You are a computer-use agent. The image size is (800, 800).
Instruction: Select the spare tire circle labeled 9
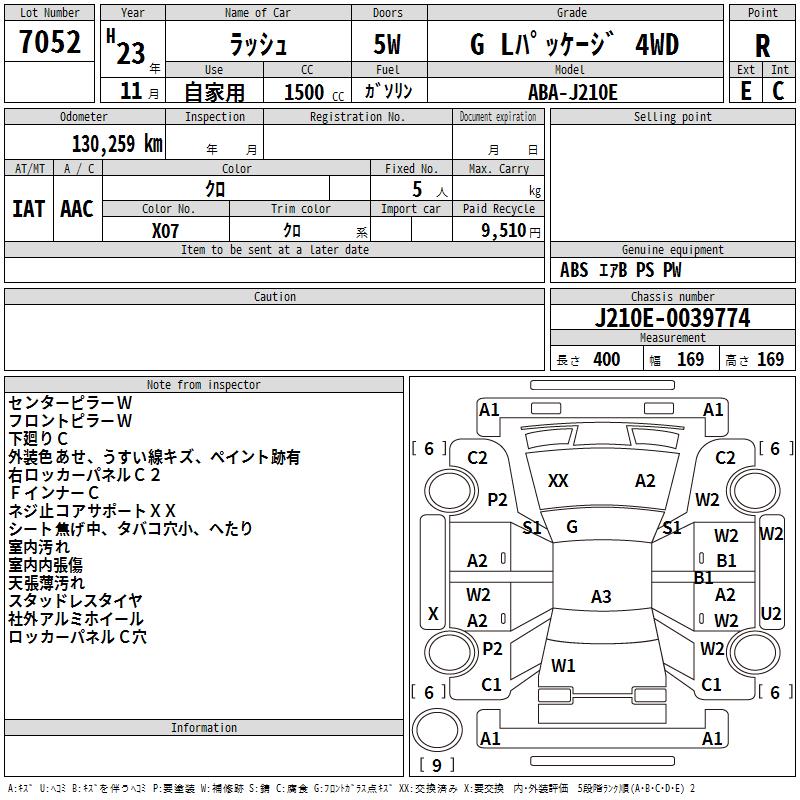click(437, 730)
